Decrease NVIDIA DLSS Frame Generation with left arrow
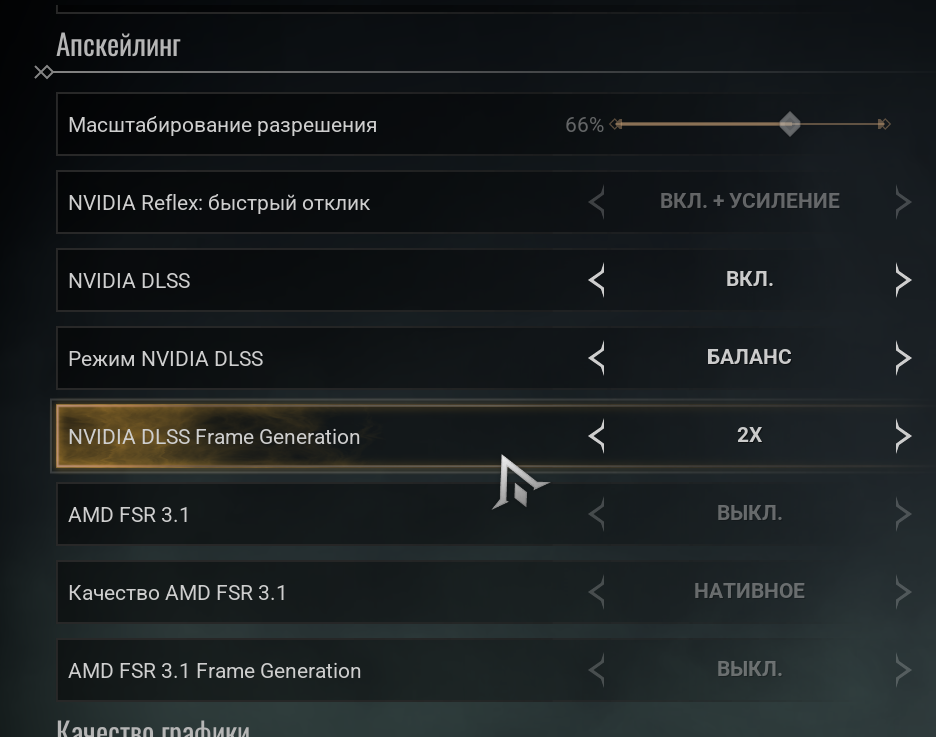936x737 pixels. [597, 436]
